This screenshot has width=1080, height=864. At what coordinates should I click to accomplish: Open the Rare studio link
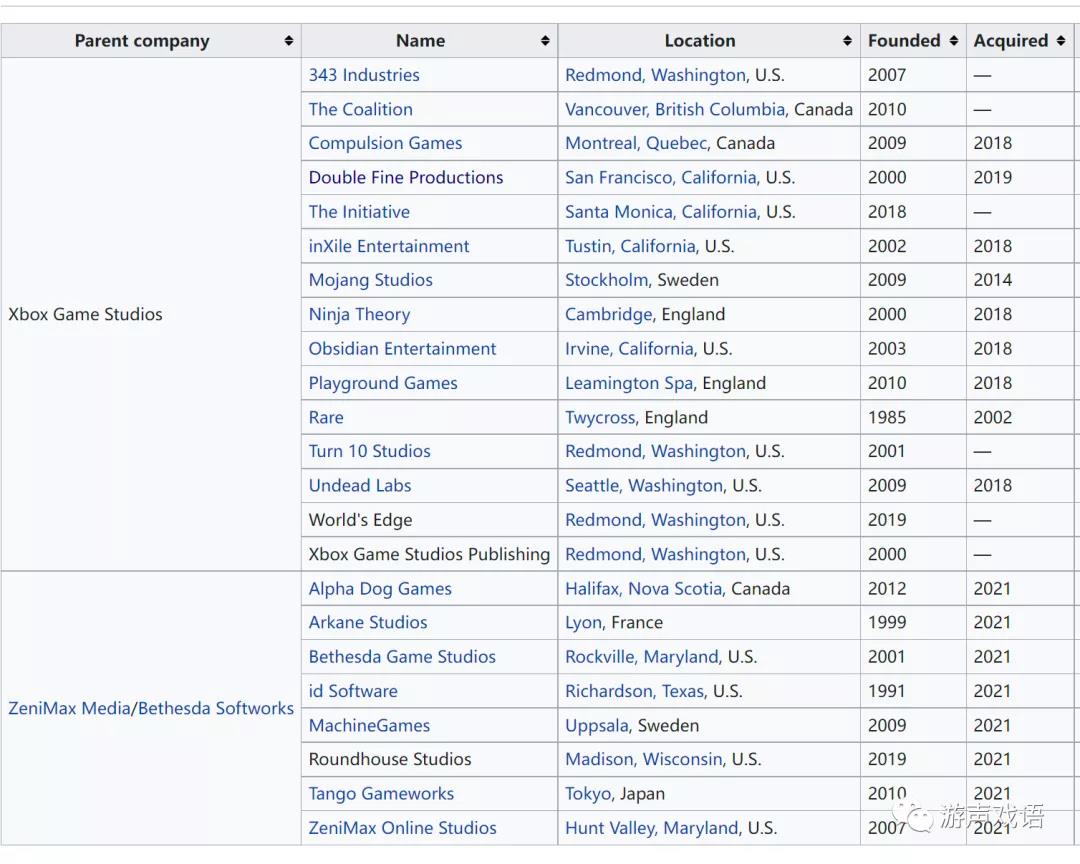[326, 418]
